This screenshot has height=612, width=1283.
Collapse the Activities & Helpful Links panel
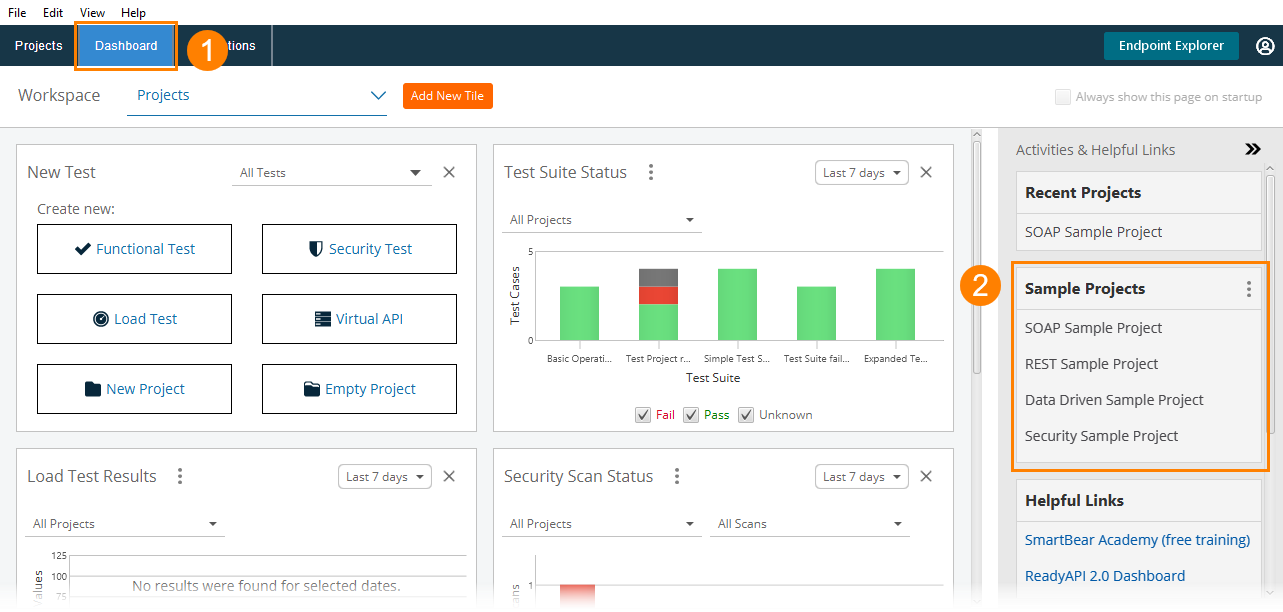1252,149
